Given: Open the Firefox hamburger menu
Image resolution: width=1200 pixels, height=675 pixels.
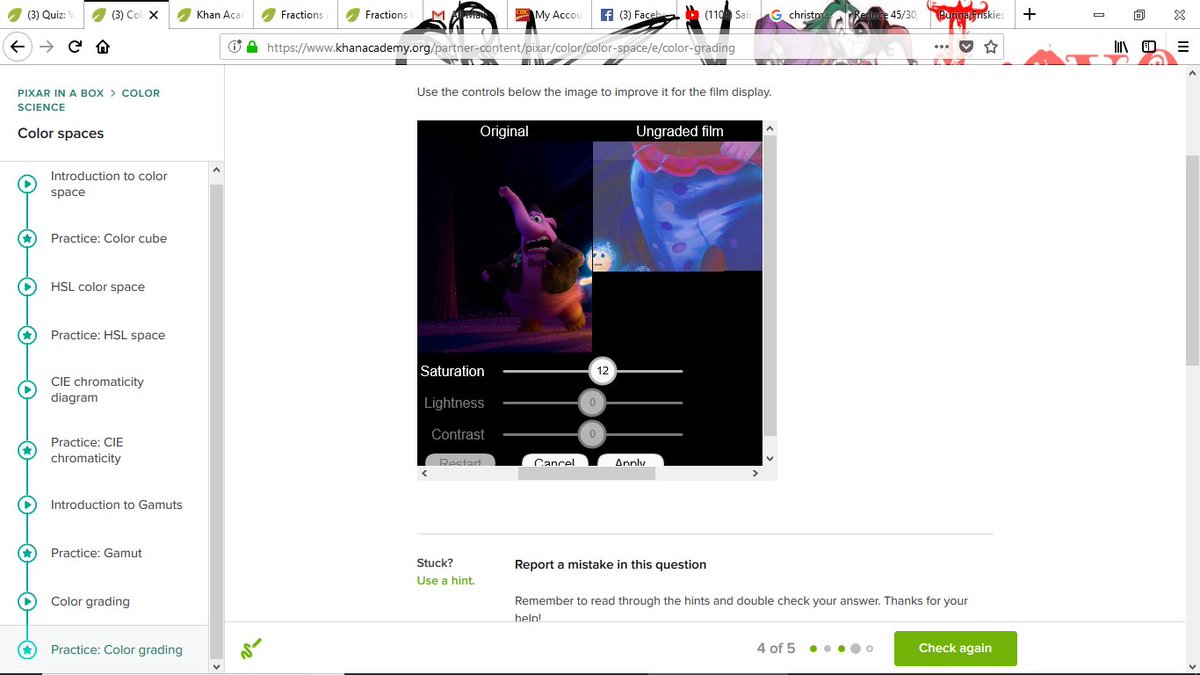Looking at the screenshot, I should pyautogui.click(x=1183, y=47).
